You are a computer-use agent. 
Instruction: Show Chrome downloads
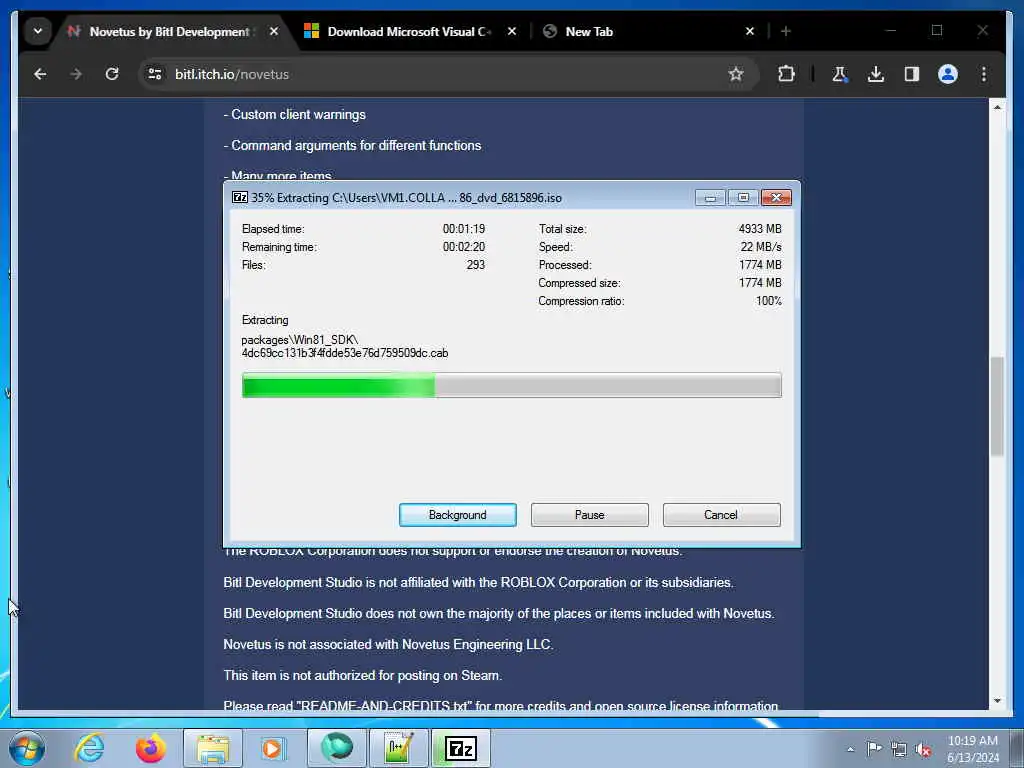[x=876, y=74]
